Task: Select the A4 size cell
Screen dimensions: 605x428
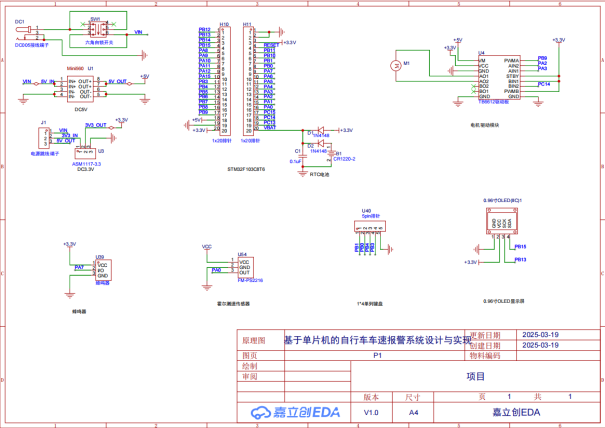Action: tap(413, 413)
